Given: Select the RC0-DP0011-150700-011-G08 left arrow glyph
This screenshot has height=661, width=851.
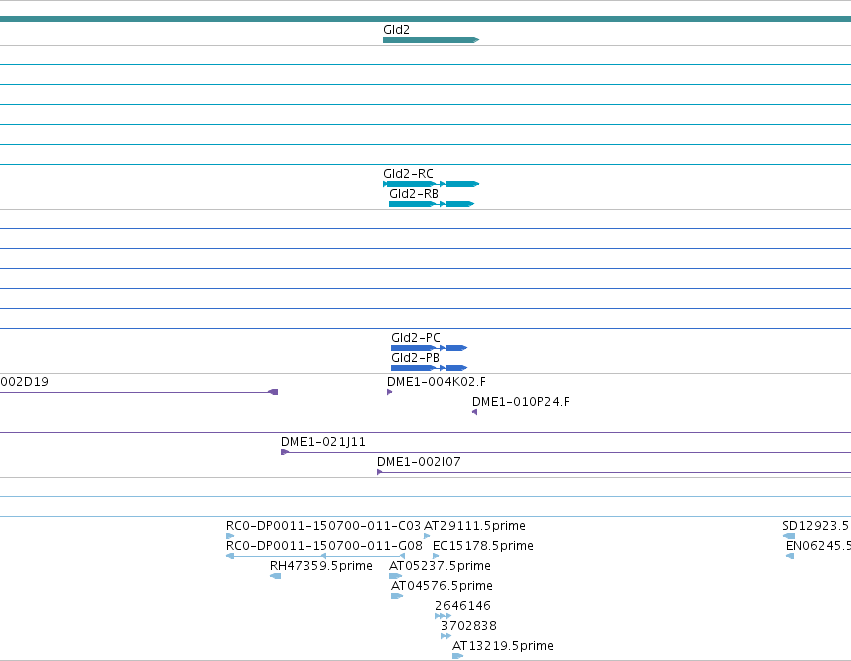Looking at the screenshot, I should (230, 556).
